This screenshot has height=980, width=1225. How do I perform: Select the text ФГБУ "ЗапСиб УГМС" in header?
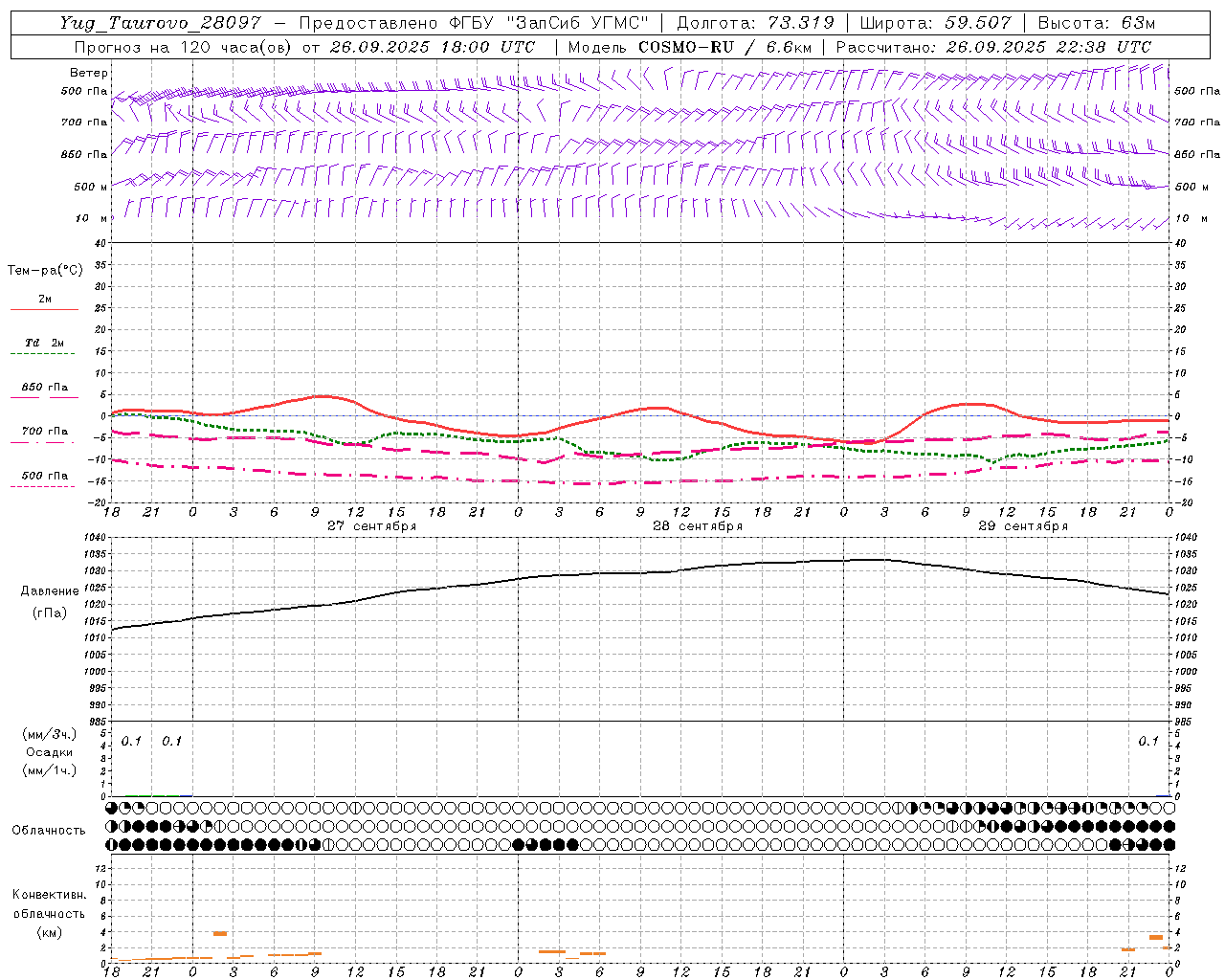(x=548, y=23)
